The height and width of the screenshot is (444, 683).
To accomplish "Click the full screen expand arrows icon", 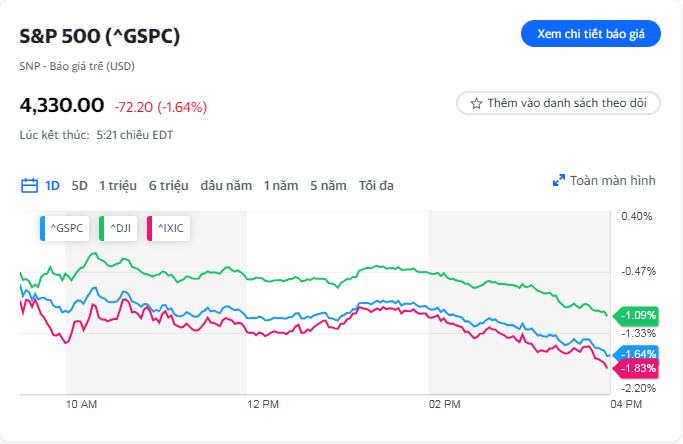I will click(558, 180).
